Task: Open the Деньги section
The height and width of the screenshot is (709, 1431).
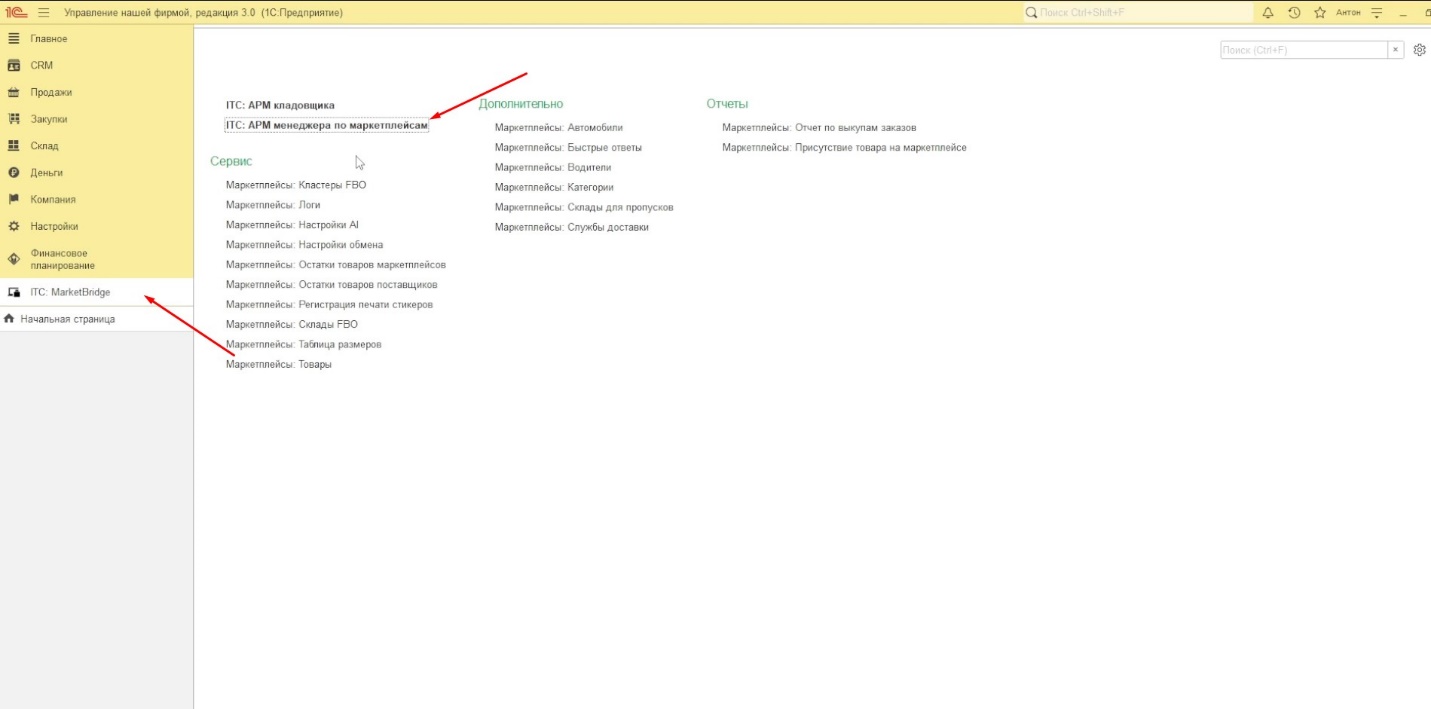Action: pyautogui.click(x=96, y=173)
